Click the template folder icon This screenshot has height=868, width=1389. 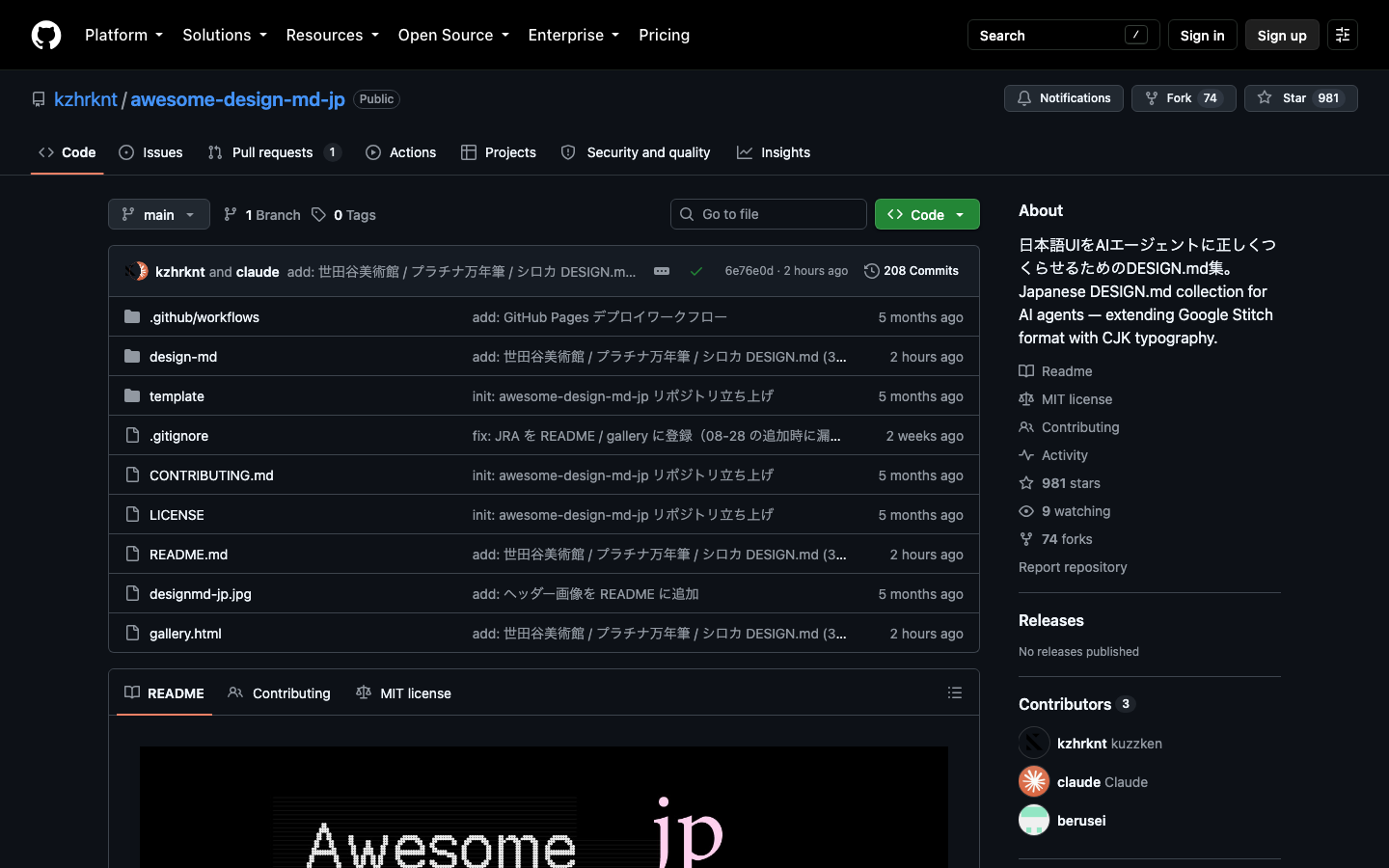click(132, 395)
